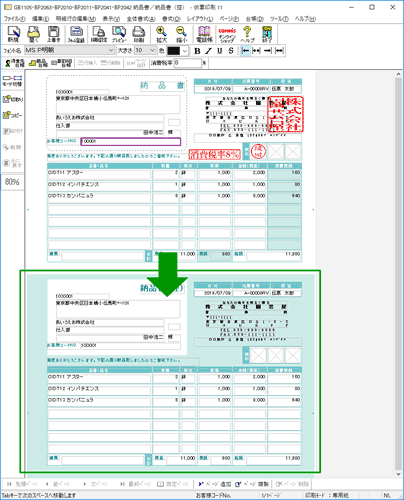Click the 次ページ navigation button
This screenshot has width=404, height=500.
(x=95, y=484)
